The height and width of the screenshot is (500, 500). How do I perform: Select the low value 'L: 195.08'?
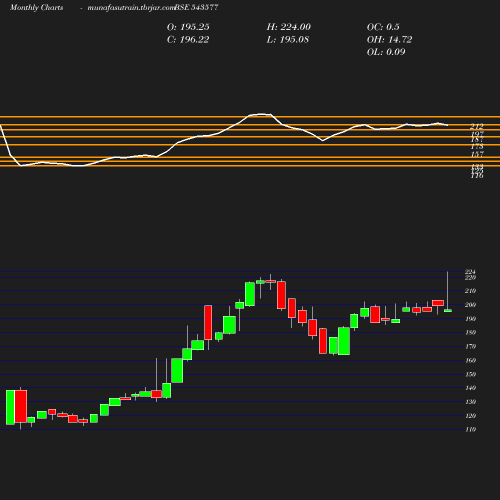[288, 40]
